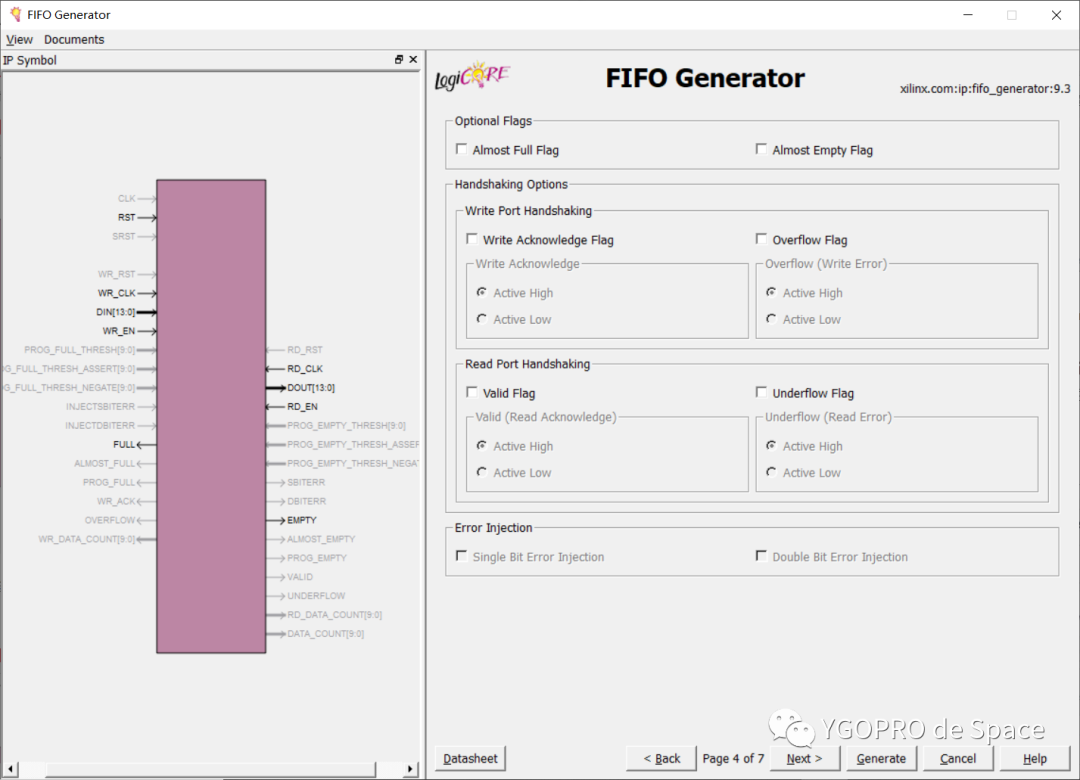Click the WR_ACK port label
The width and height of the screenshot is (1080, 780).
[x=116, y=501]
